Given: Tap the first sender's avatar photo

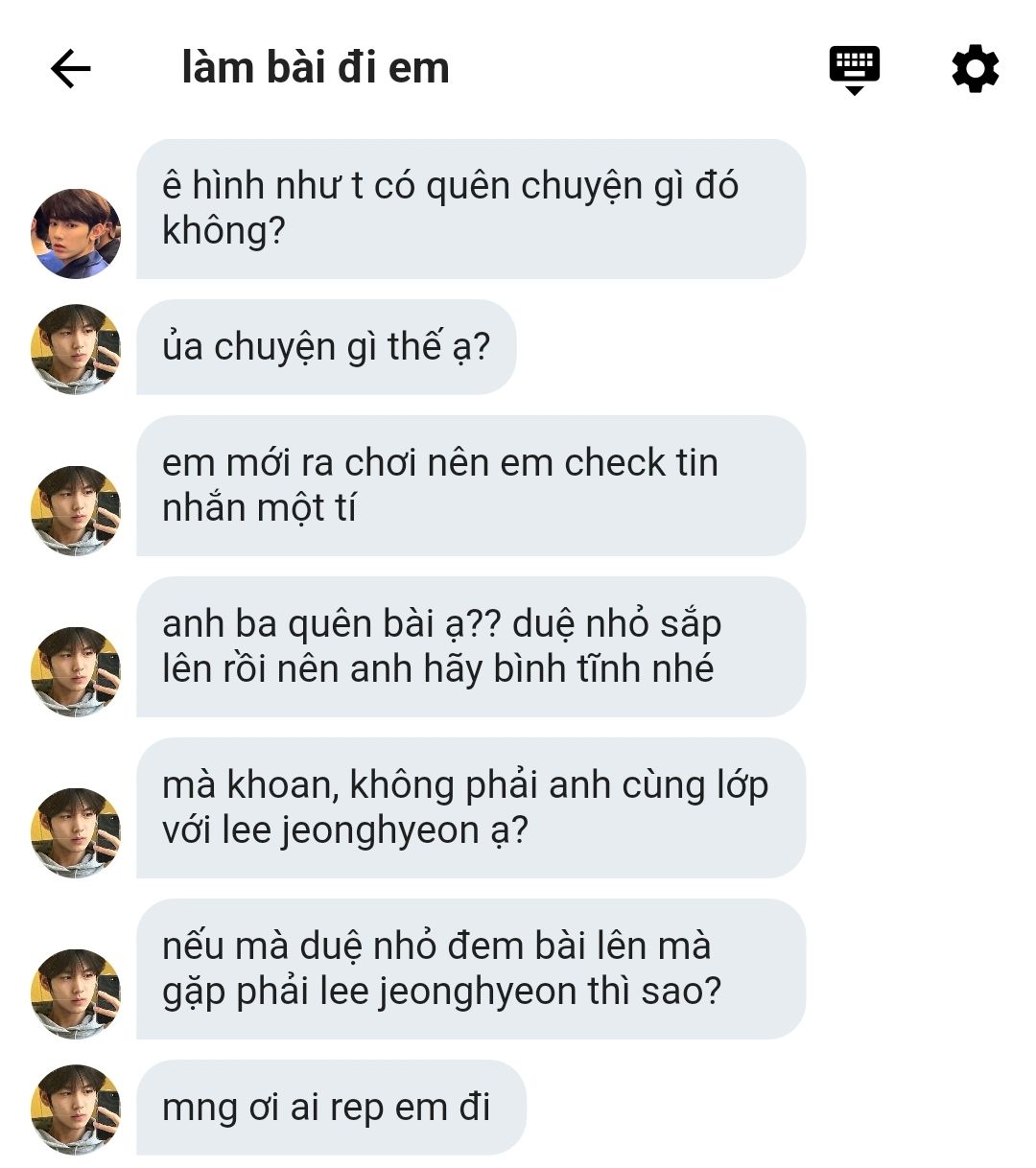Looking at the screenshot, I should point(76,234).
